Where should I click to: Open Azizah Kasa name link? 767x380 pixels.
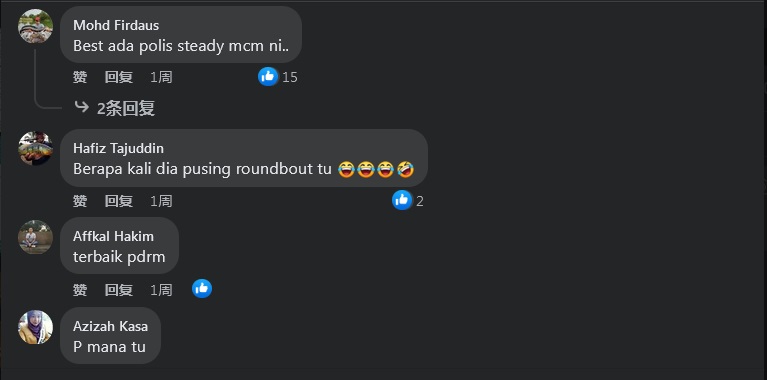[x=110, y=326]
